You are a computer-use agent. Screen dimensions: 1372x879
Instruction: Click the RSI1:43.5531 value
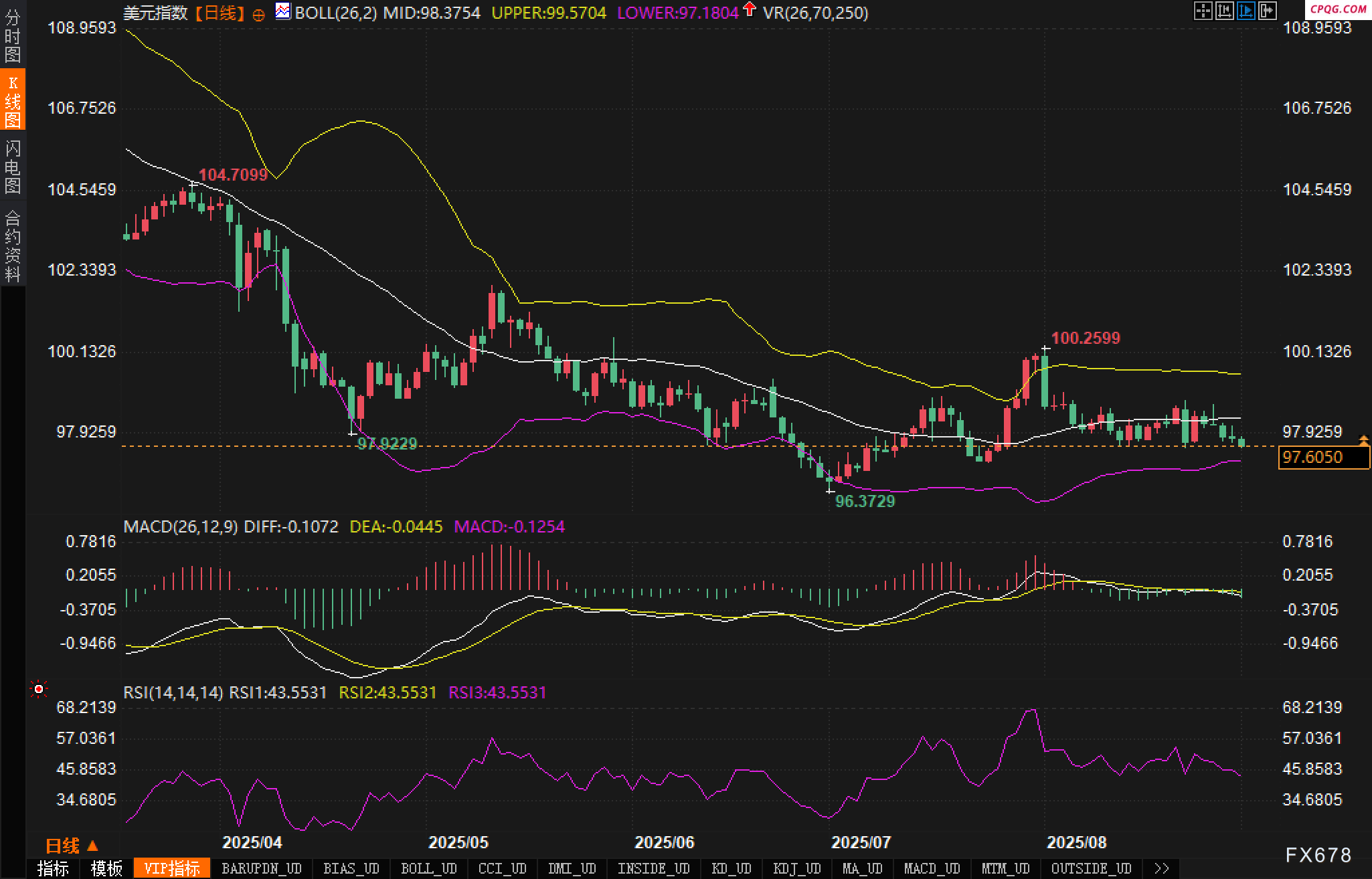[x=278, y=692]
